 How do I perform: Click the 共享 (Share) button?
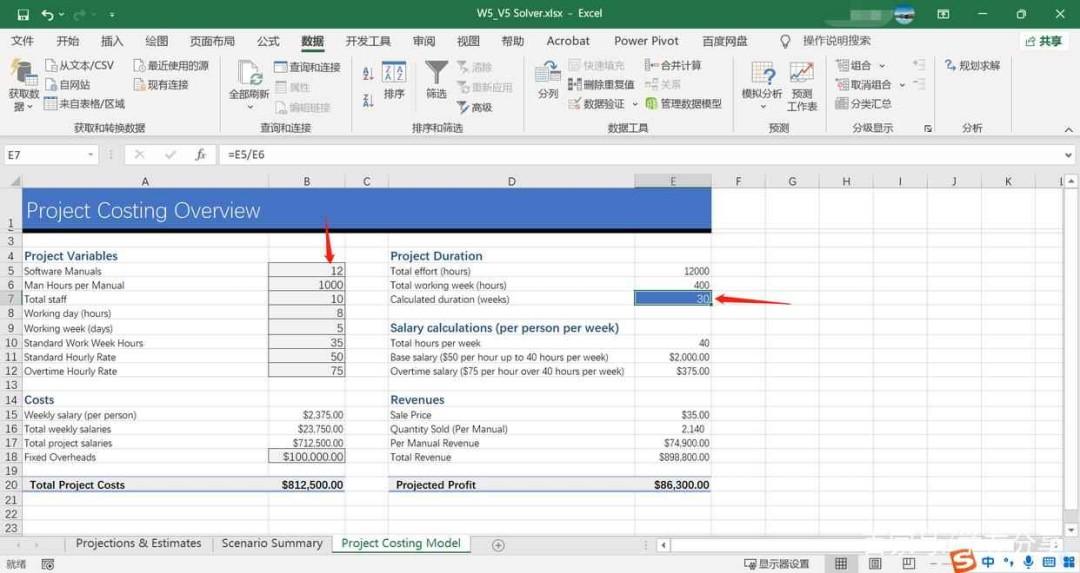point(1043,41)
